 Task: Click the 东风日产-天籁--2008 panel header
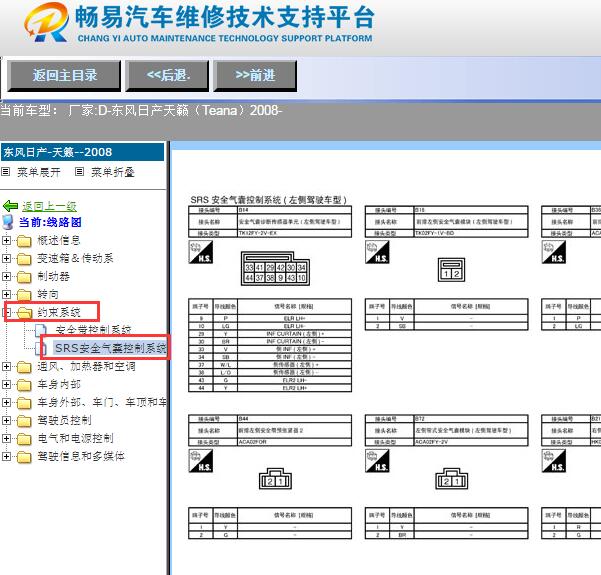pyautogui.click(x=82, y=152)
